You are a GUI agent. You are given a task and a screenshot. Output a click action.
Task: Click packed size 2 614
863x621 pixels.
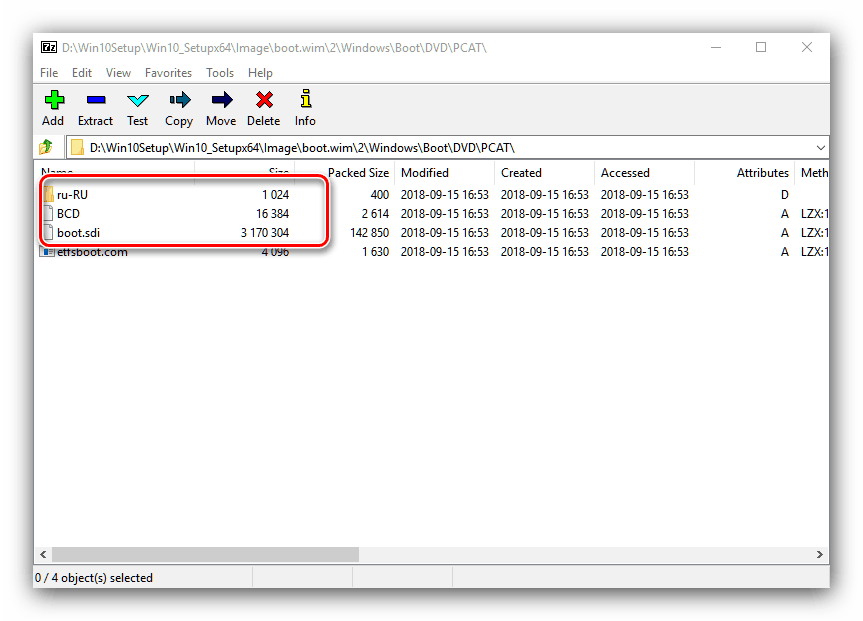(x=375, y=214)
